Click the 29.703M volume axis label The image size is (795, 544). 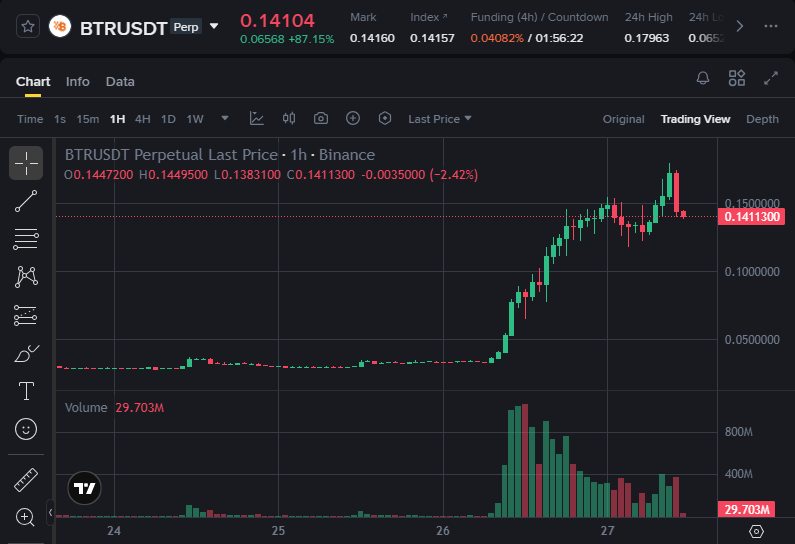point(747,510)
